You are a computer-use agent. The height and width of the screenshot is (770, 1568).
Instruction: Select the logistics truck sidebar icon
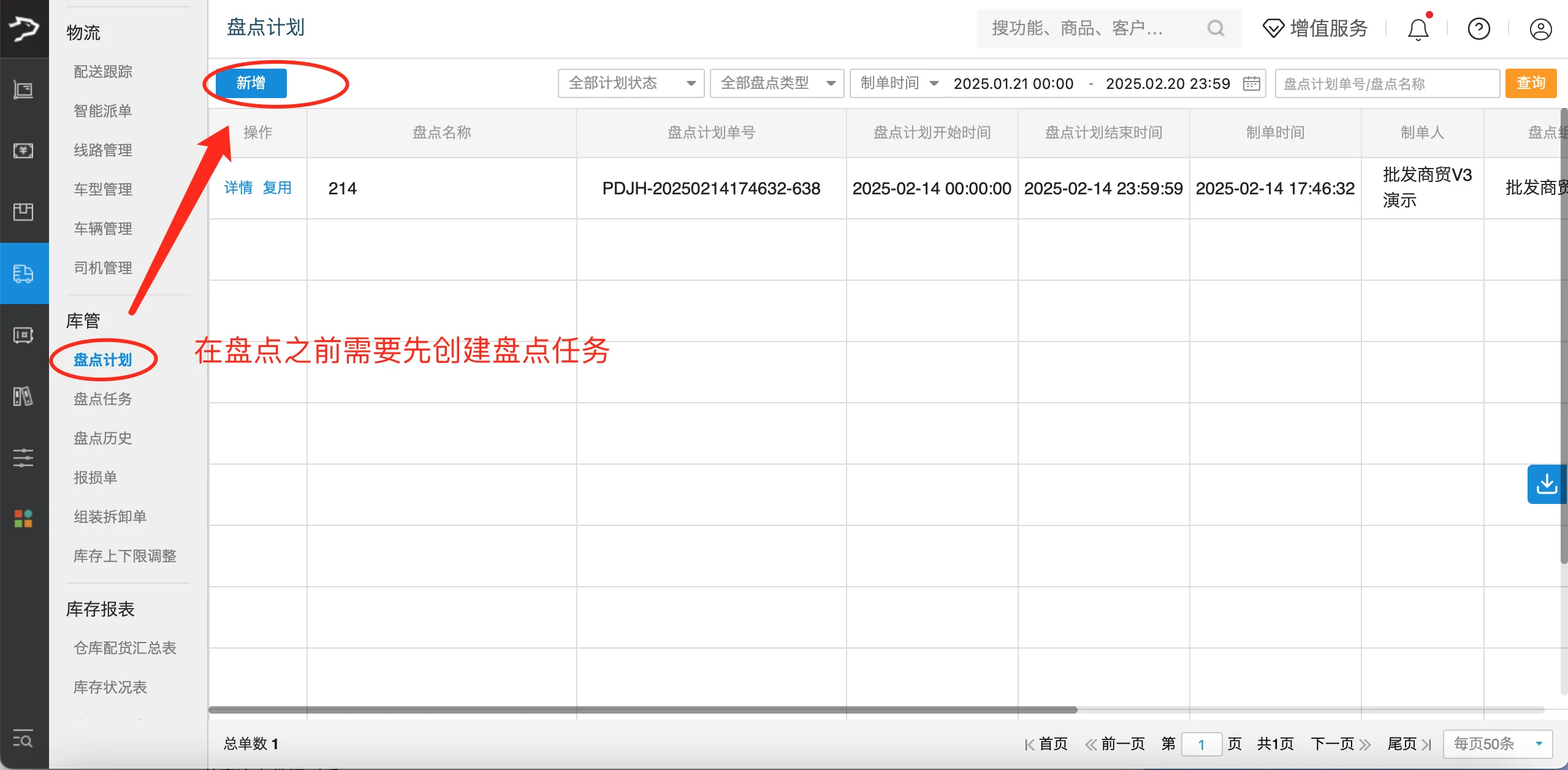click(23, 273)
